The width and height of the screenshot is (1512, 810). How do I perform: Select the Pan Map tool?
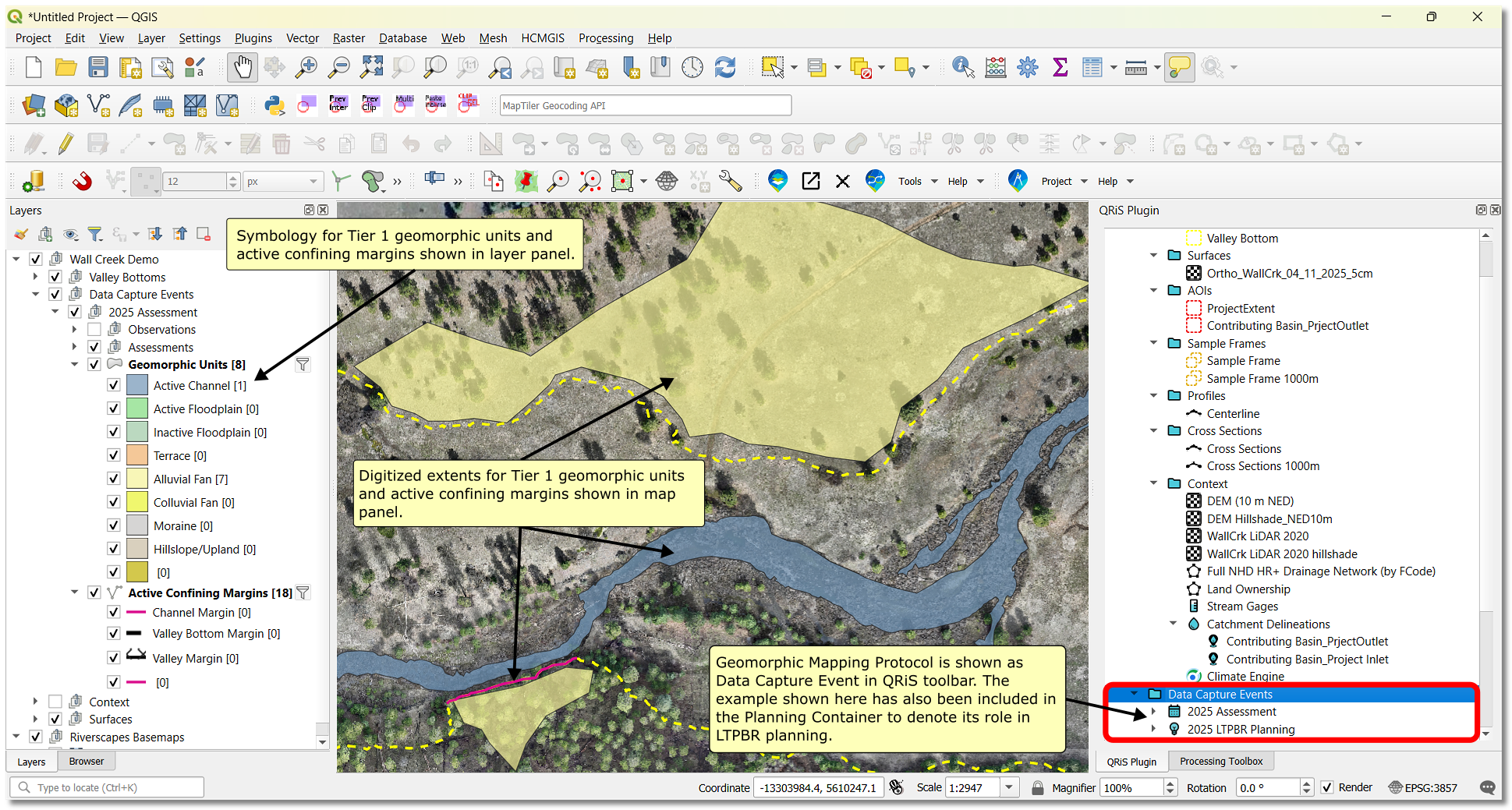click(243, 67)
